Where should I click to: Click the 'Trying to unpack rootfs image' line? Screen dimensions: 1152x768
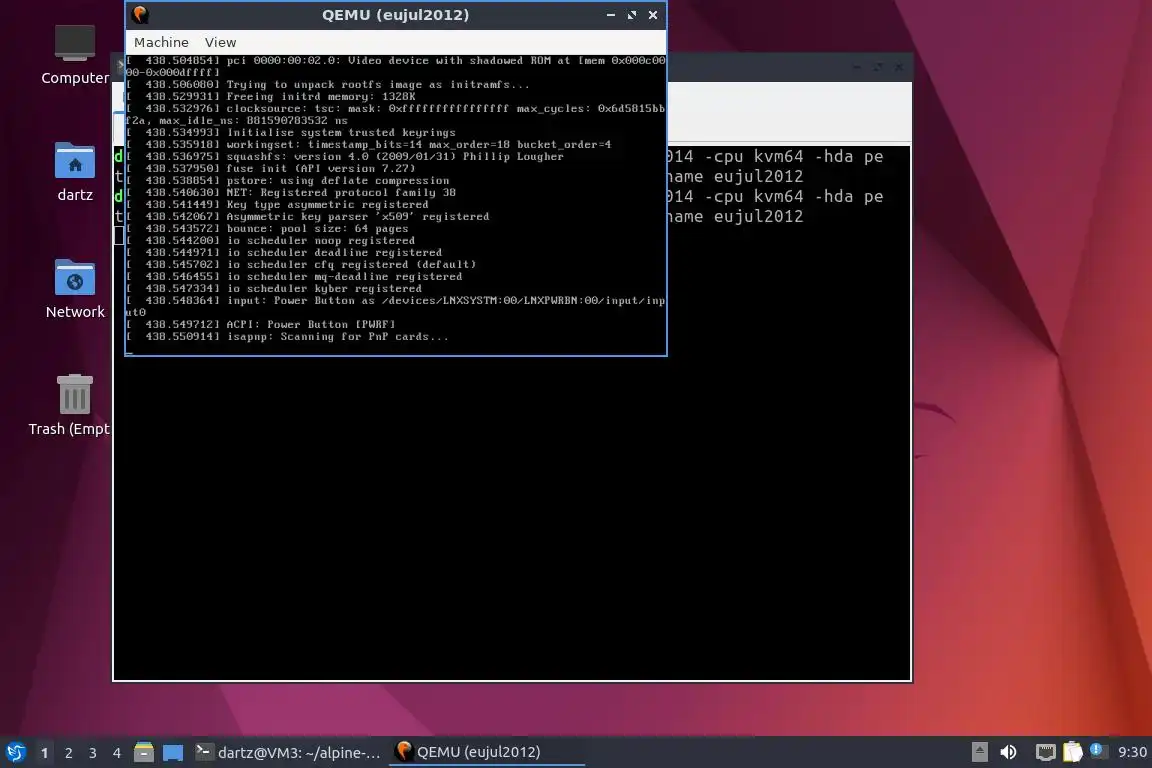[x=328, y=85]
